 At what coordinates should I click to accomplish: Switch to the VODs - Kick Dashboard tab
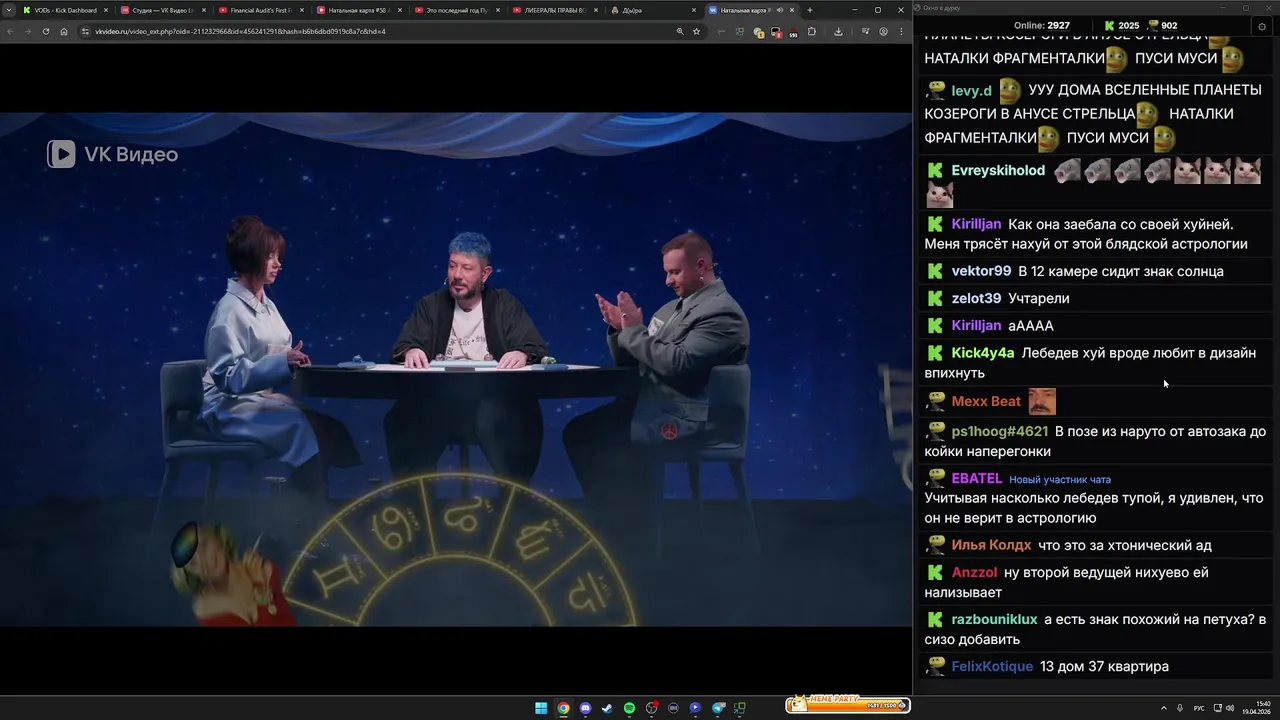(x=64, y=10)
